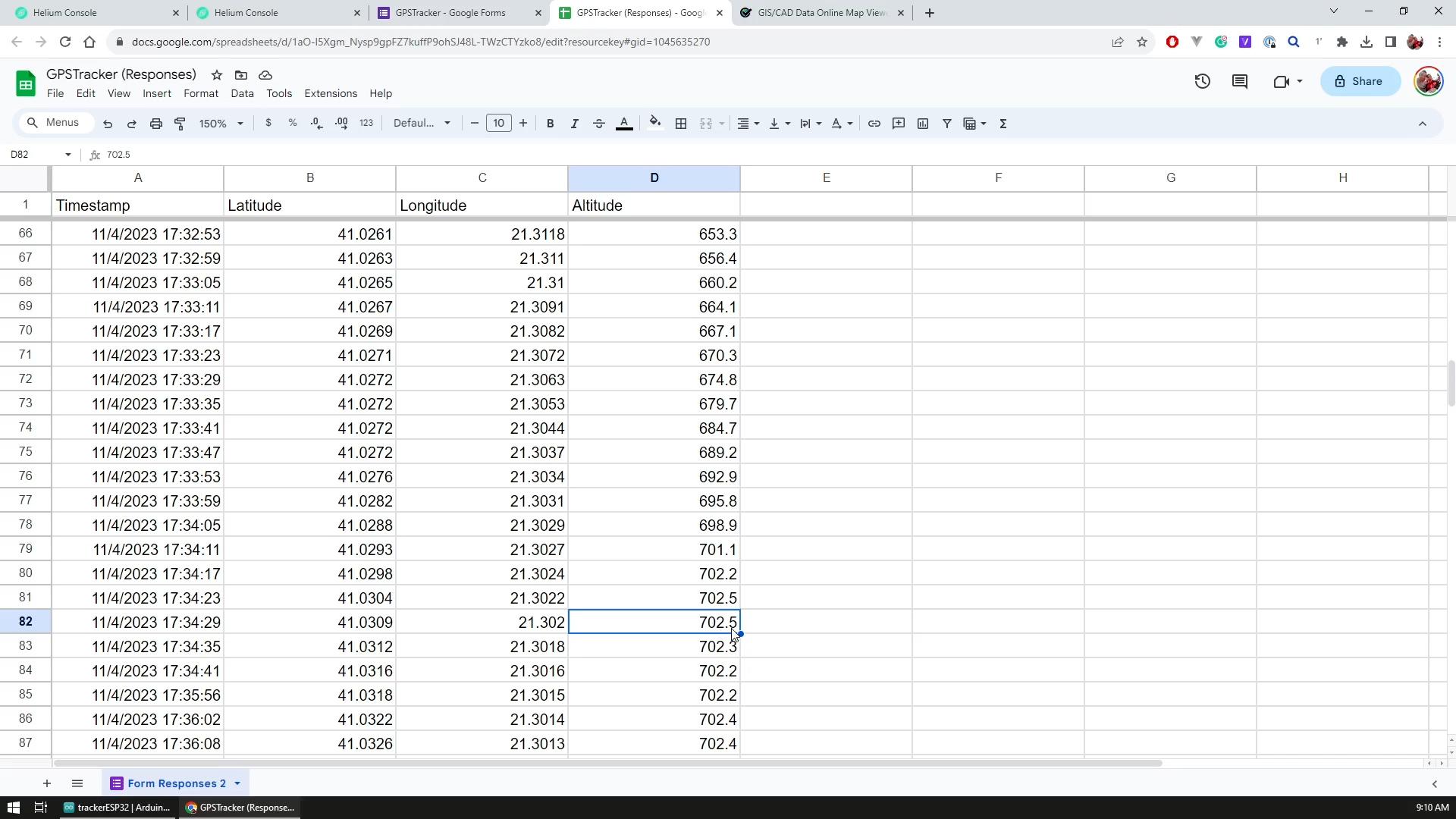The image size is (1456, 819).
Task: Click the strikethrough formatting icon
Action: [x=600, y=123]
